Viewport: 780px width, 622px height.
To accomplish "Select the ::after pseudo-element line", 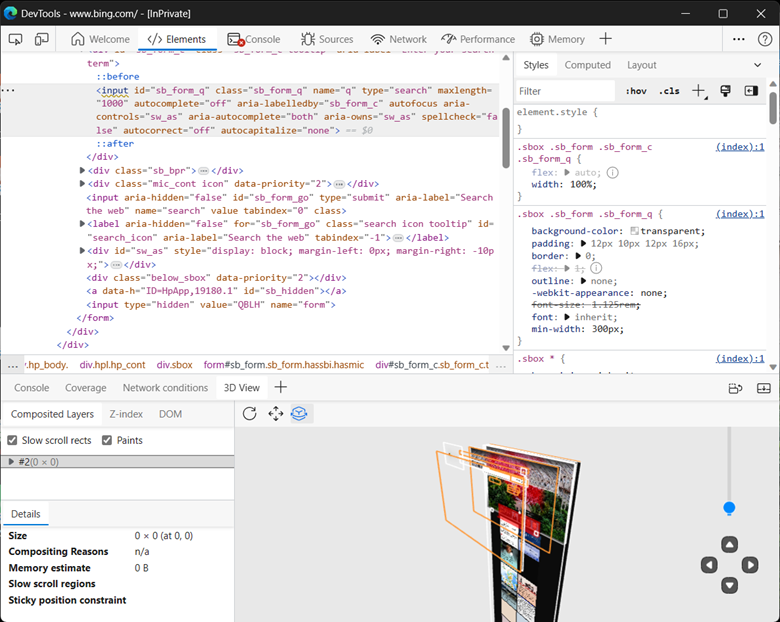I will pyautogui.click(x=115, y=144).
